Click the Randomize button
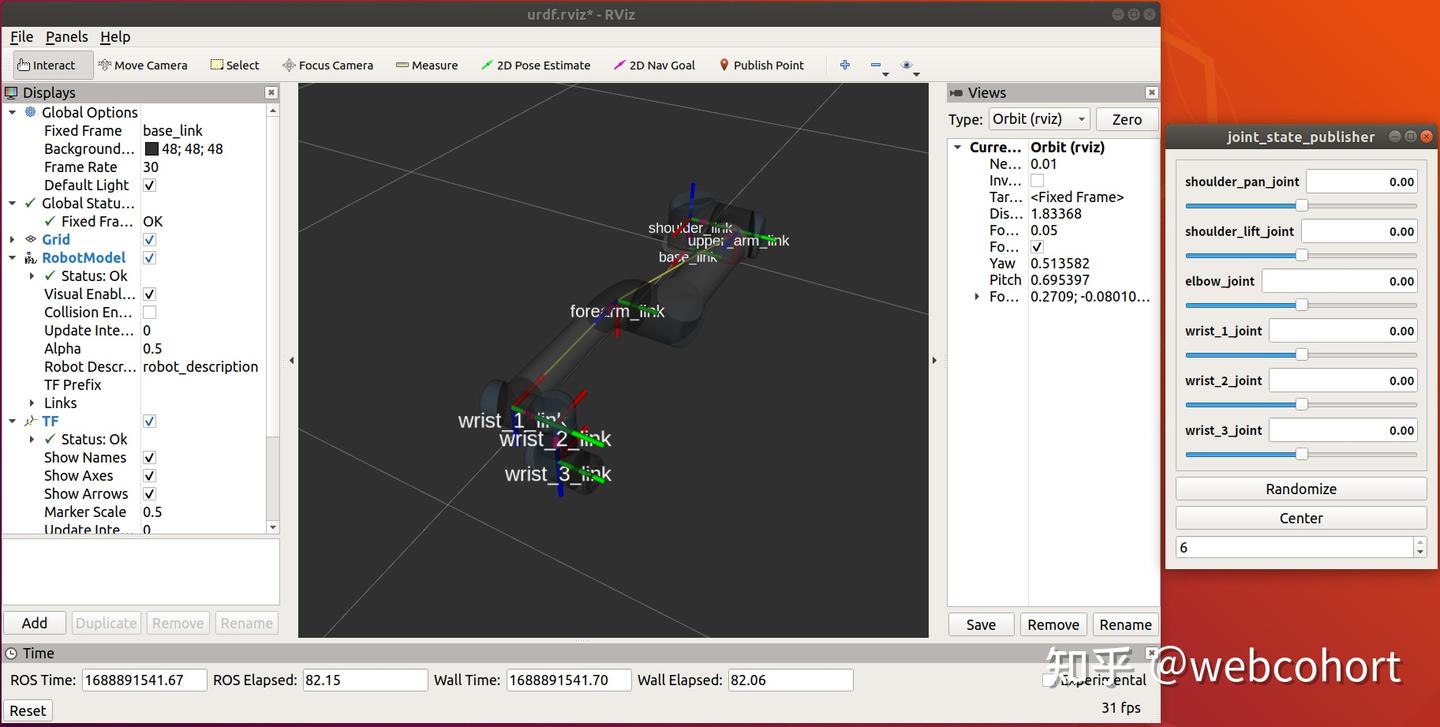The image size is (1440, 727). pos(1301,489)
